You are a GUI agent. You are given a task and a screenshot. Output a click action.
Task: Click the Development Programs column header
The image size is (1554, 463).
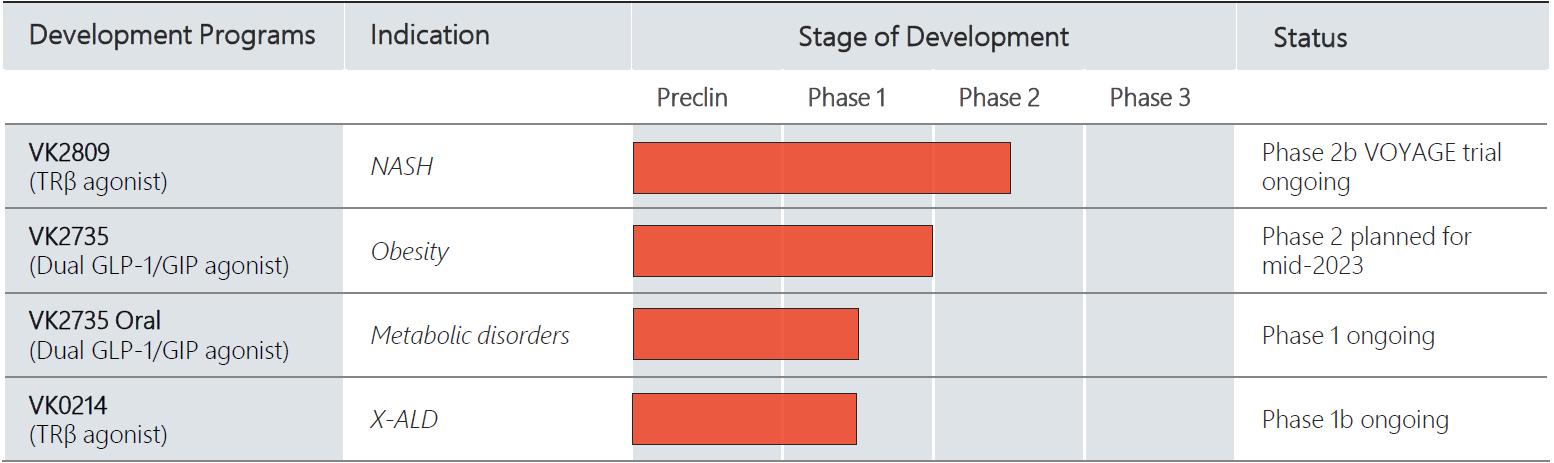[x=172, y=36]
